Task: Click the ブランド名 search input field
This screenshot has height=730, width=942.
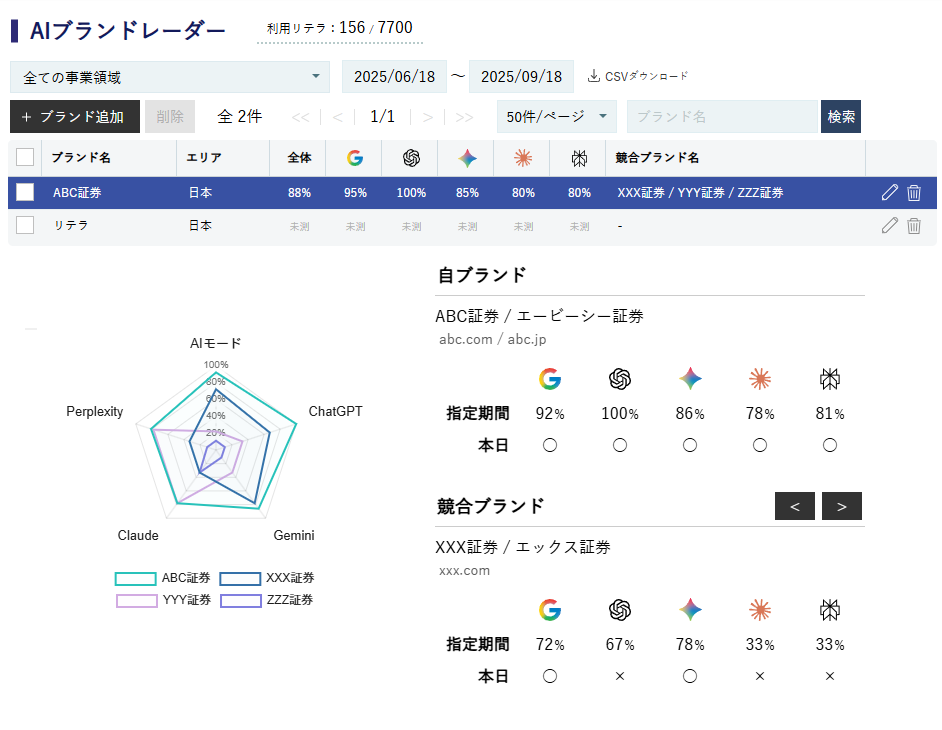Action: click(x=724, y=117)
